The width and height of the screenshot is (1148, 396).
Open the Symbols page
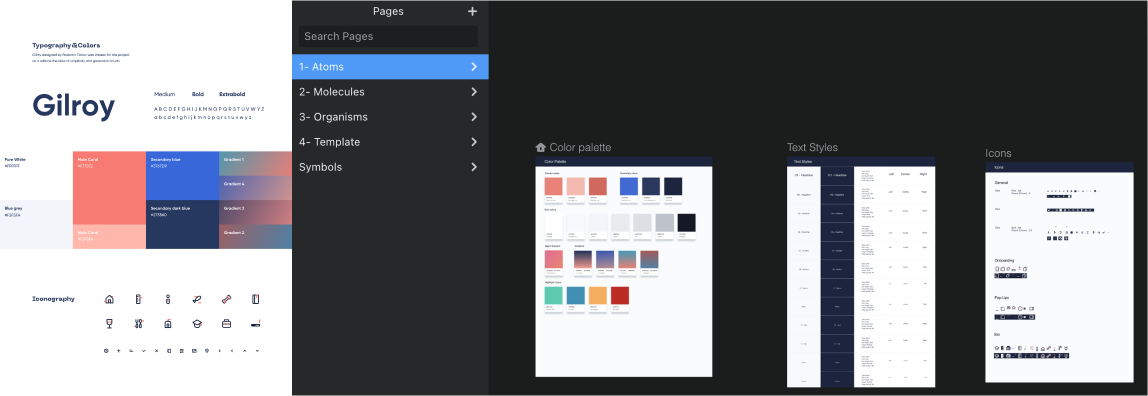point(390,167)
